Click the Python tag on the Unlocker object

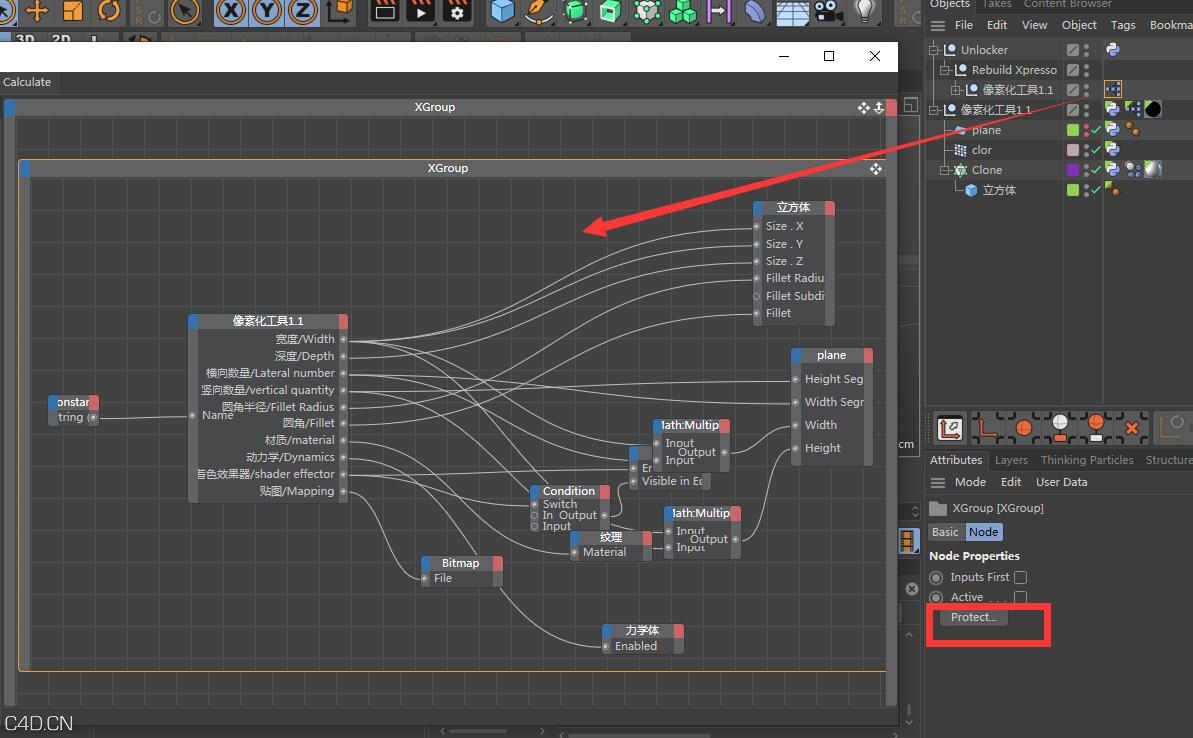[1113, 49]
